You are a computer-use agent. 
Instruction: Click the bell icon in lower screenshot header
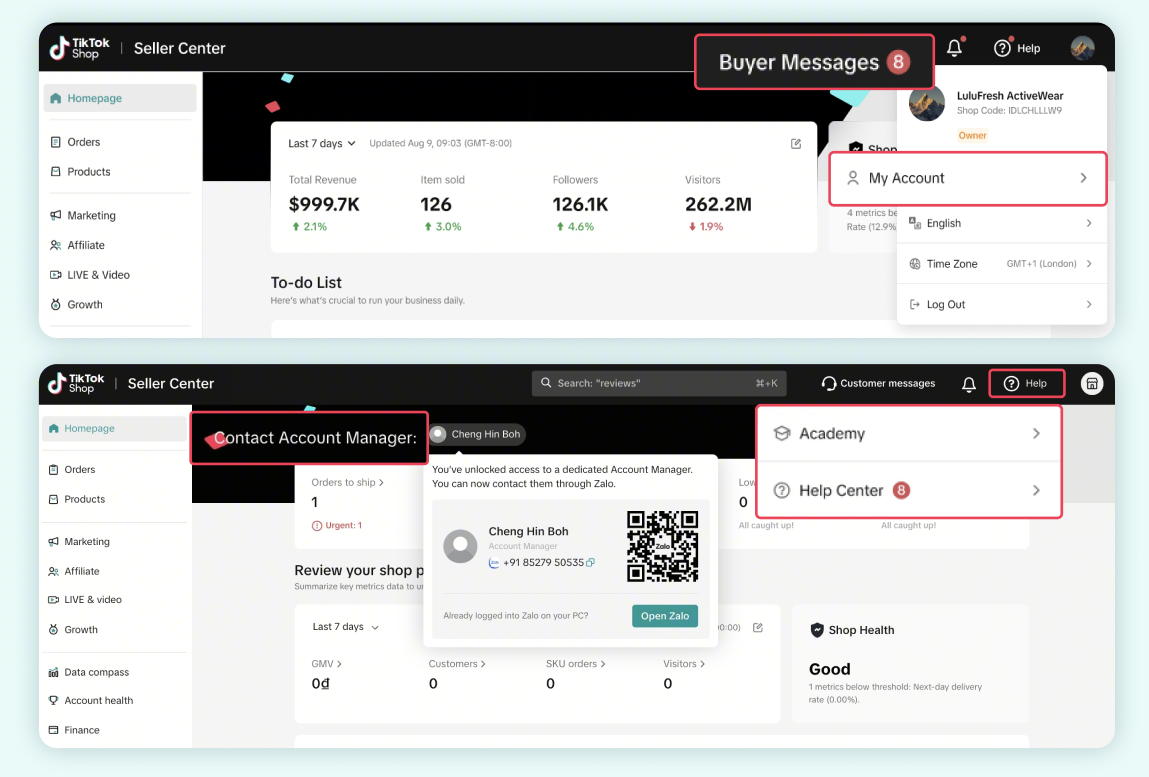click(969, 383)
